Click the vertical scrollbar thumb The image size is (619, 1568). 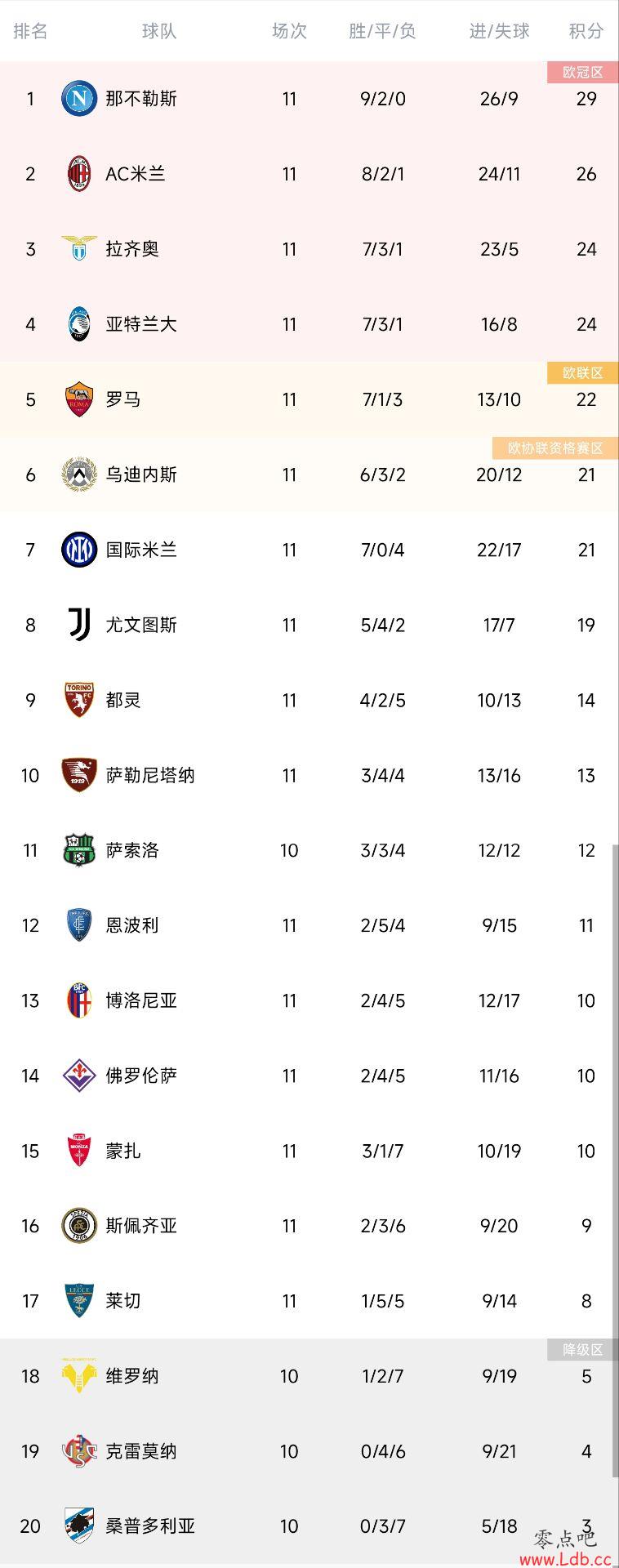pyautogui.click(x=615, y=1161)
